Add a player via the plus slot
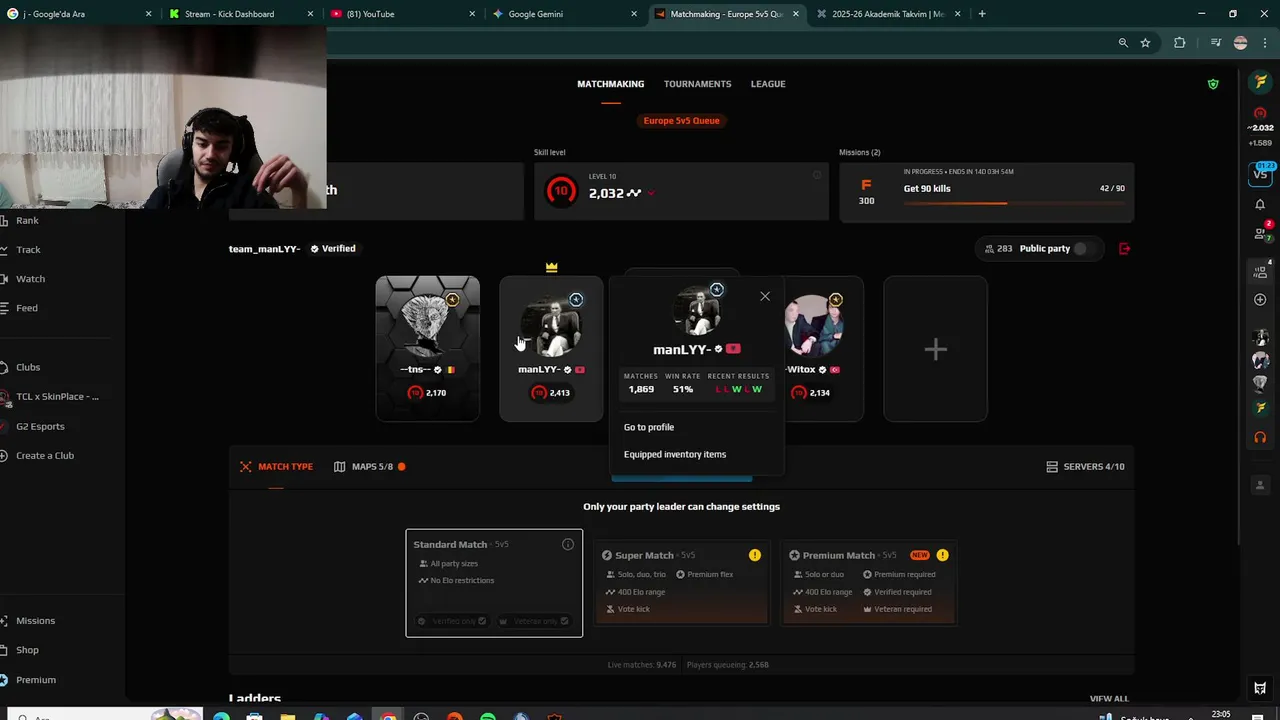 coord(935,349)
